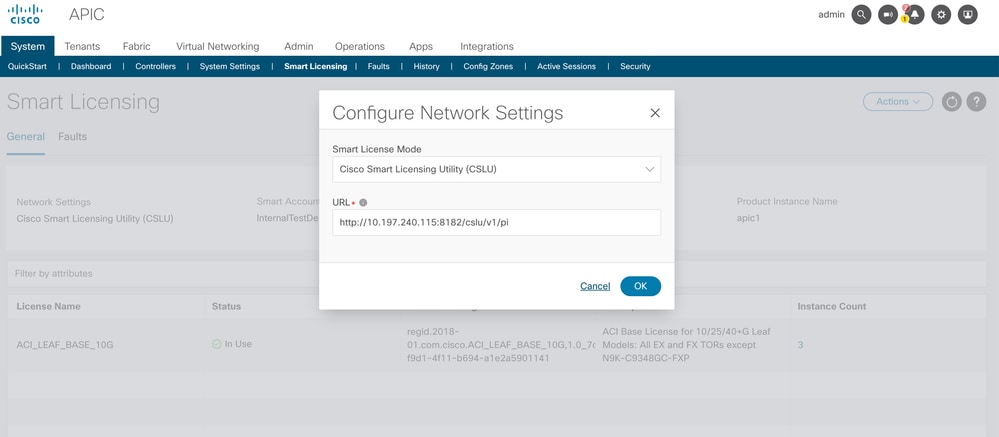Open the user profile icon
This screenshot has height=437, width=999.
click(x=967, y=15)
